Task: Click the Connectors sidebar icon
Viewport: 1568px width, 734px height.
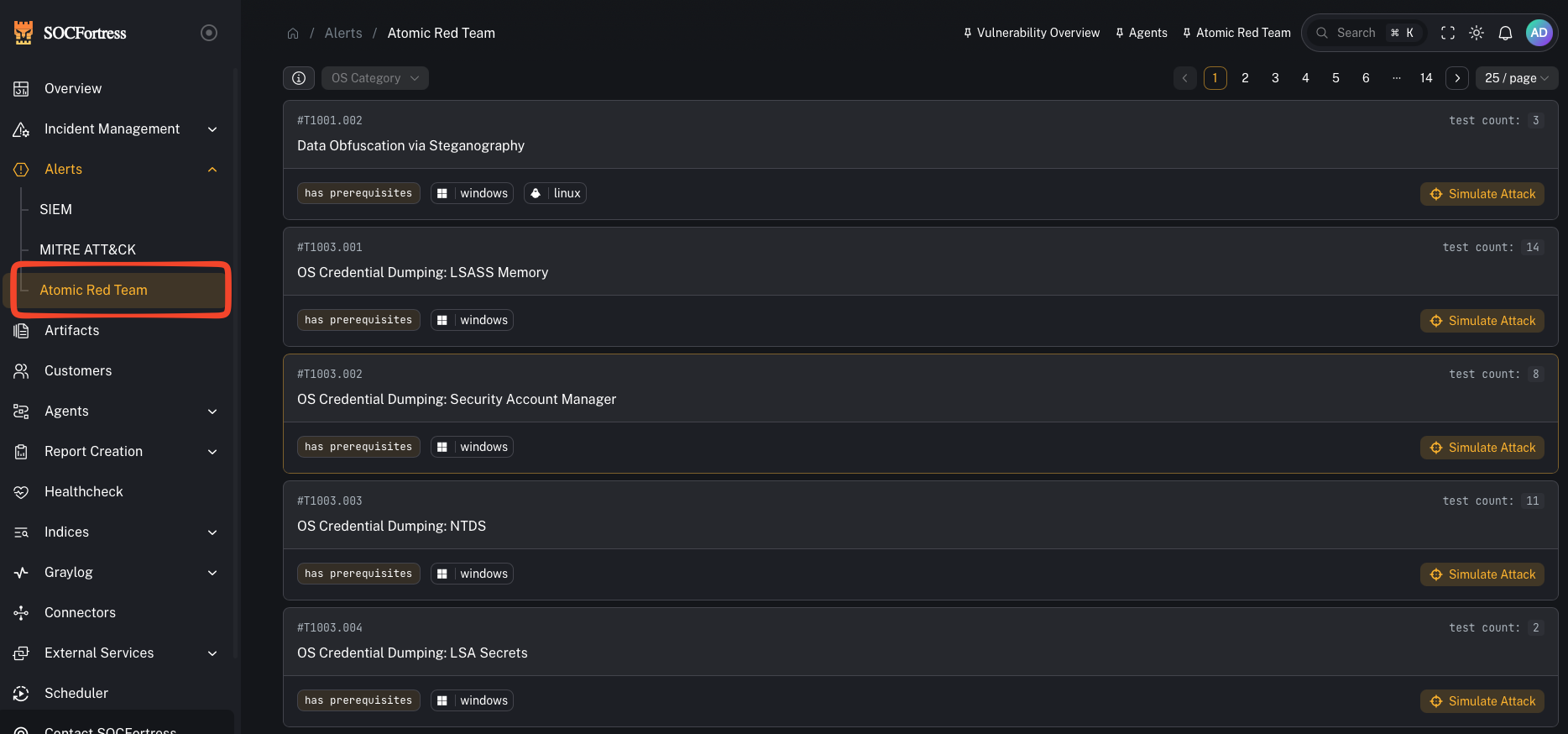Action: pos(21,613)
